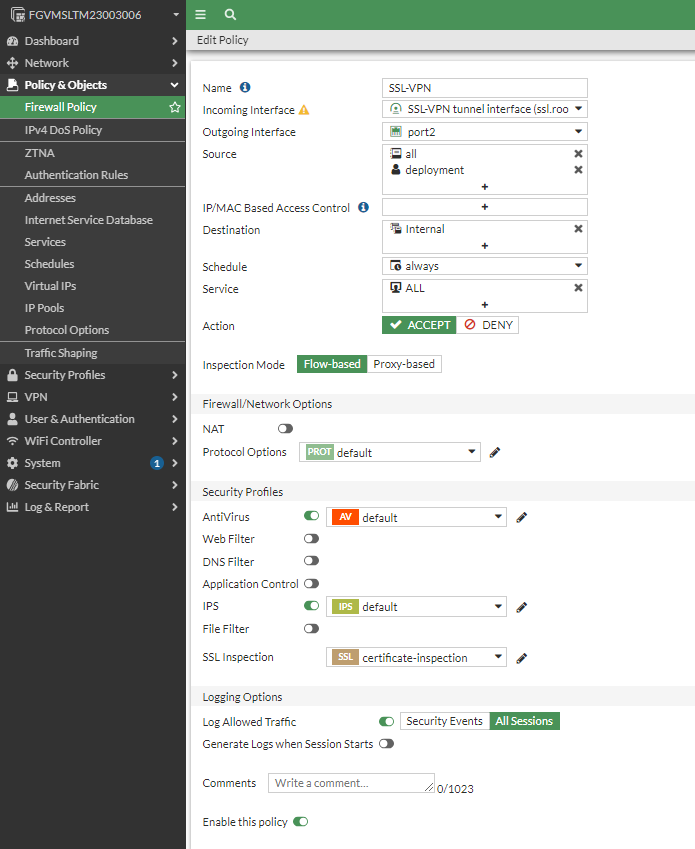Click the Comments text field
The height and width of the screenshot is (849, 695).
tap(350, 783)
